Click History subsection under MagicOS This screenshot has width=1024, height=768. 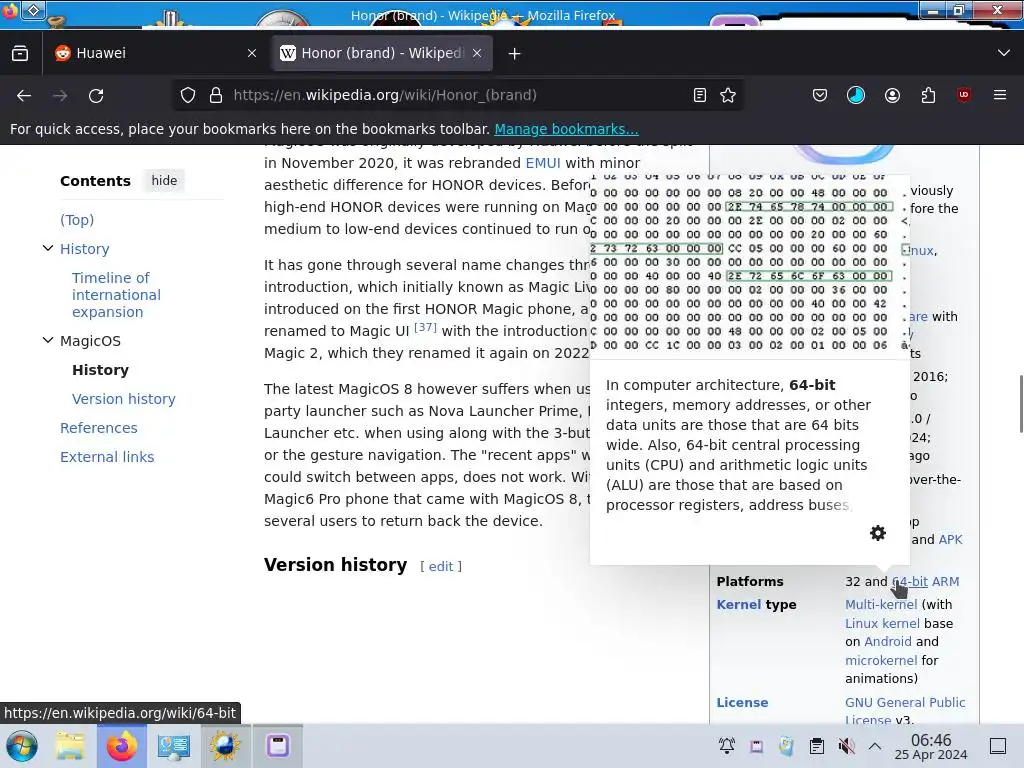tap(100, 370)
